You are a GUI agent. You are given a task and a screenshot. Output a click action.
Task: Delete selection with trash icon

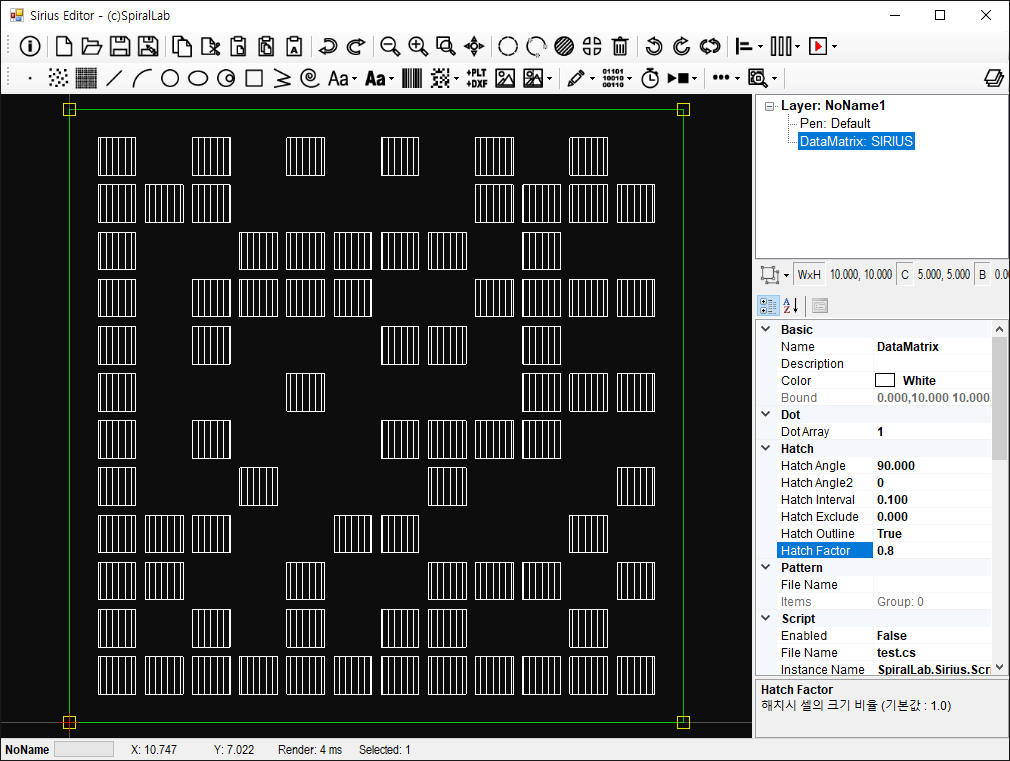point(620,46)
